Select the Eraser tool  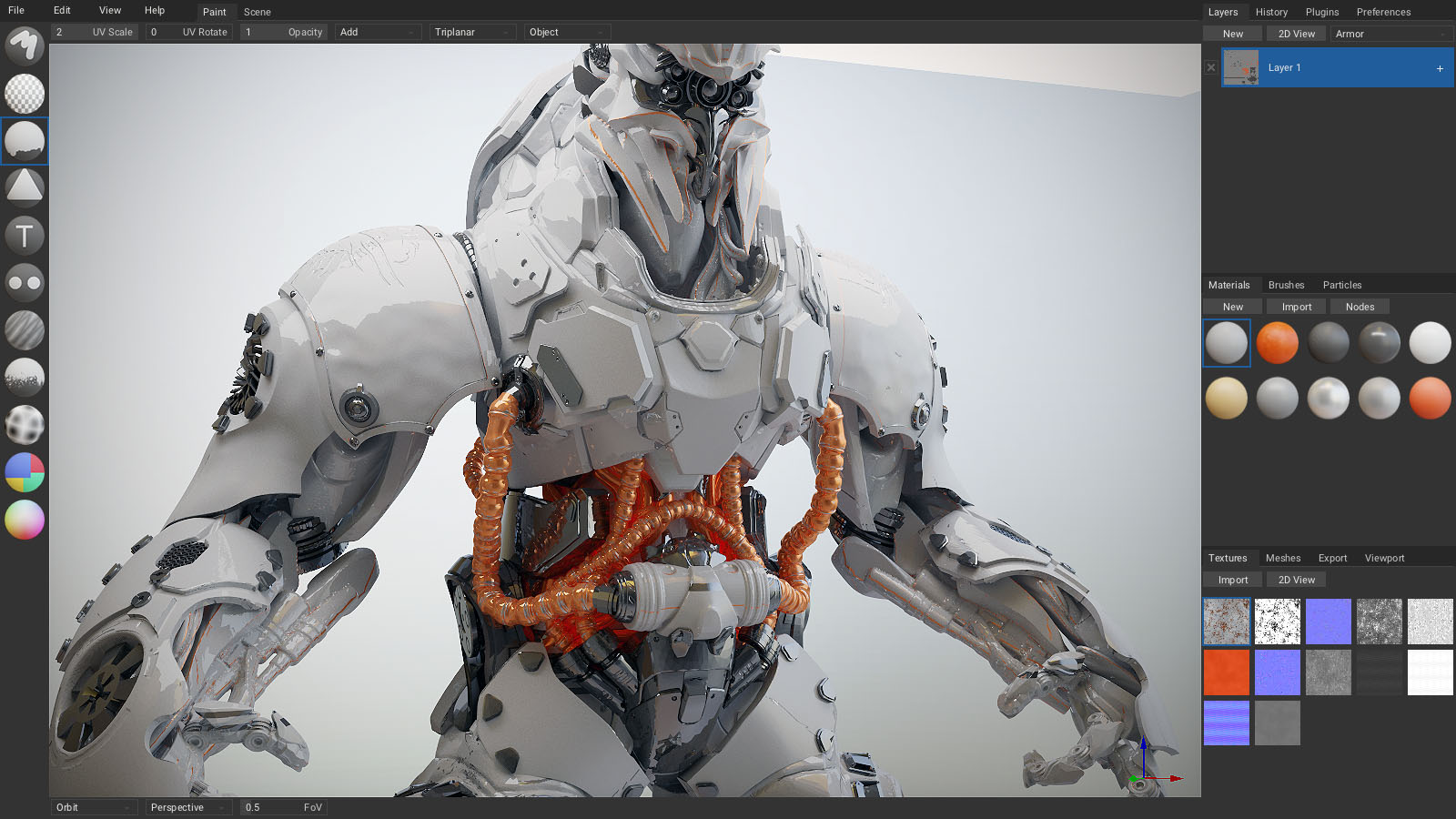coord(24,94)
